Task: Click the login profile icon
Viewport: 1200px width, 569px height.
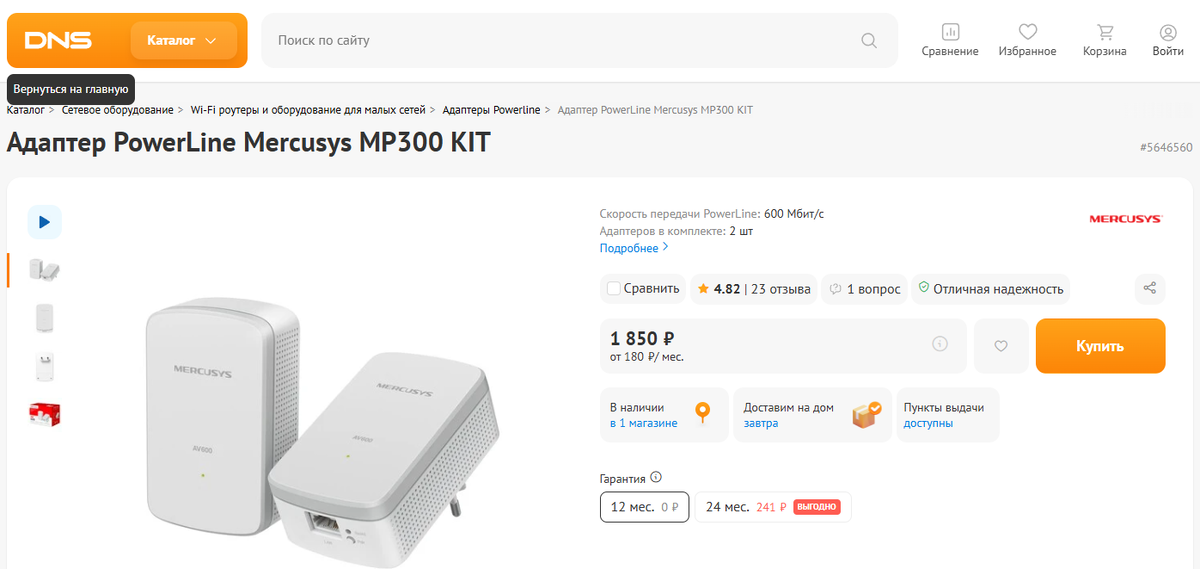Action: tap(1168, 32)
